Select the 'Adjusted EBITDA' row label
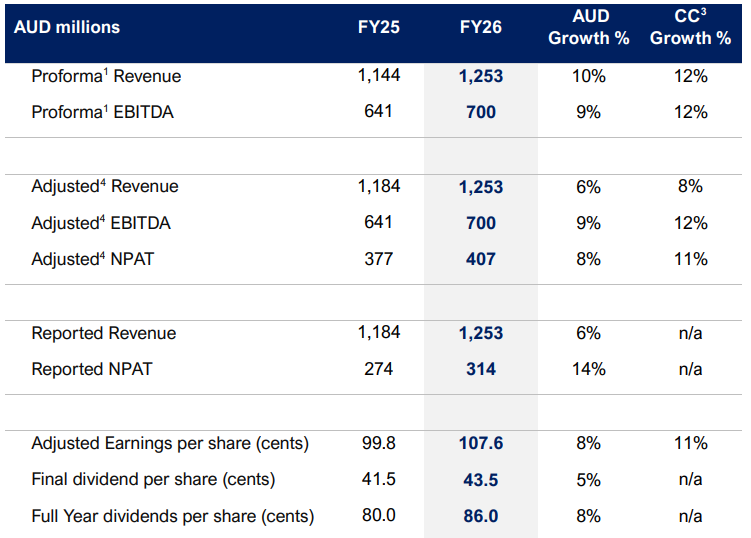The height and width of the screenshot is (538, 751). click(x=101, y=223)
